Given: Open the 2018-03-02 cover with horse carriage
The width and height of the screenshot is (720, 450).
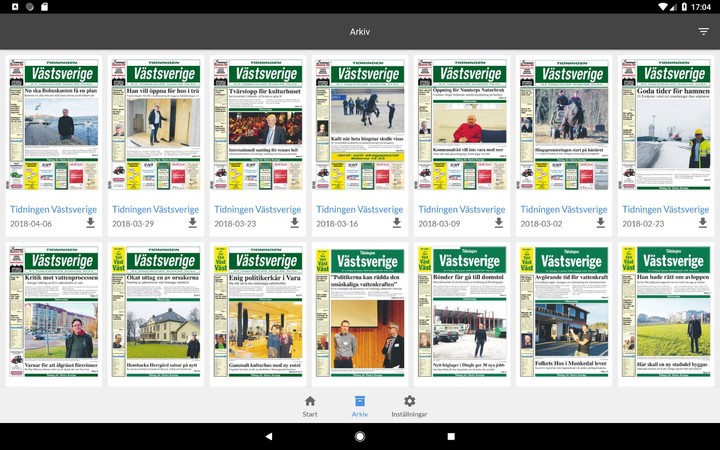Looking at the screenshot, I should point(564,124).
